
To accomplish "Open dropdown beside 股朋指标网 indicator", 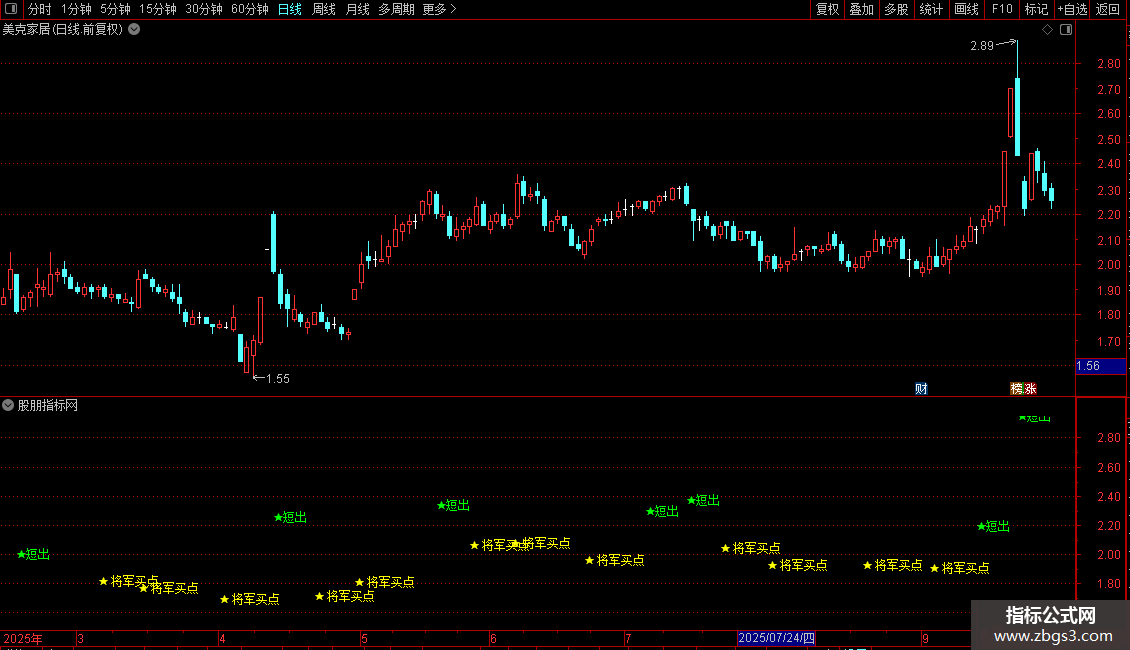I will coord(8,405).
